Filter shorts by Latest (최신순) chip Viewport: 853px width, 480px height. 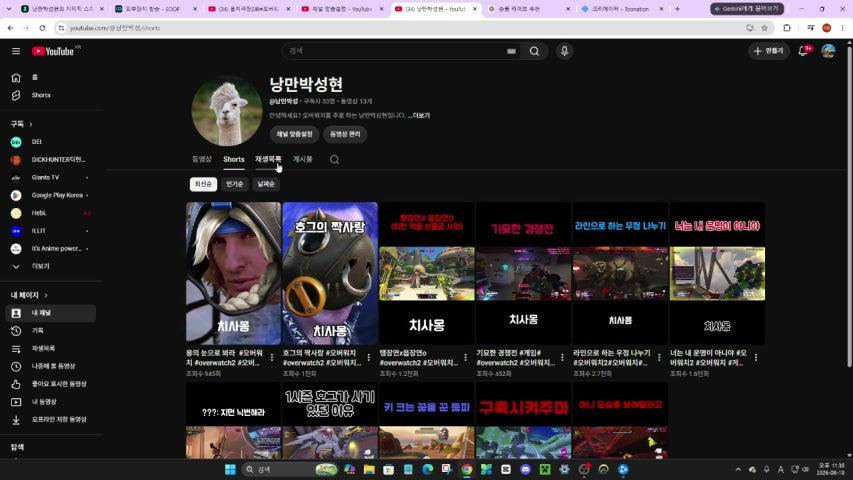click(203, 184)
